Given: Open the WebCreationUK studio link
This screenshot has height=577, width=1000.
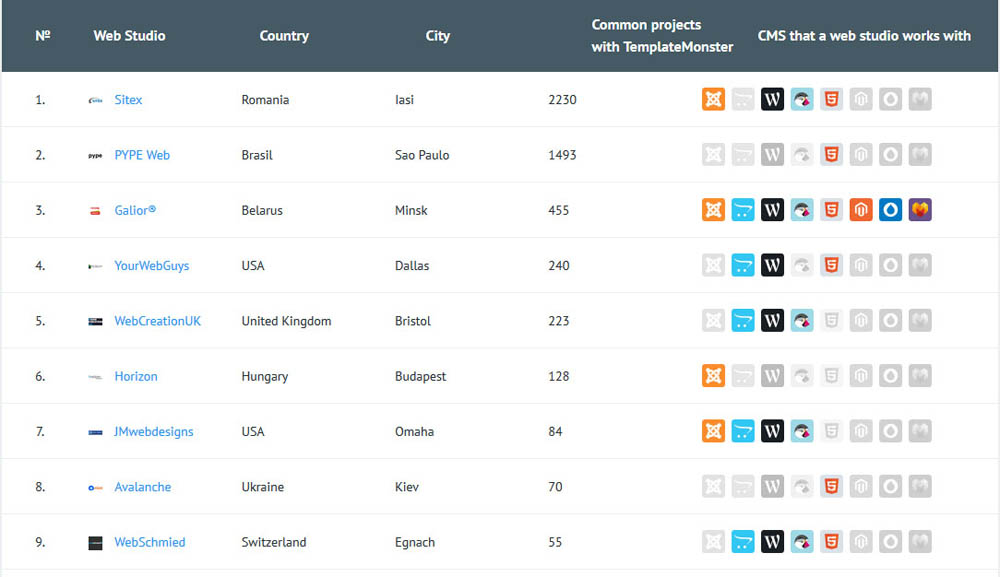Looking at the screenshot, I should pyautogui.click(x=158, y=321).
